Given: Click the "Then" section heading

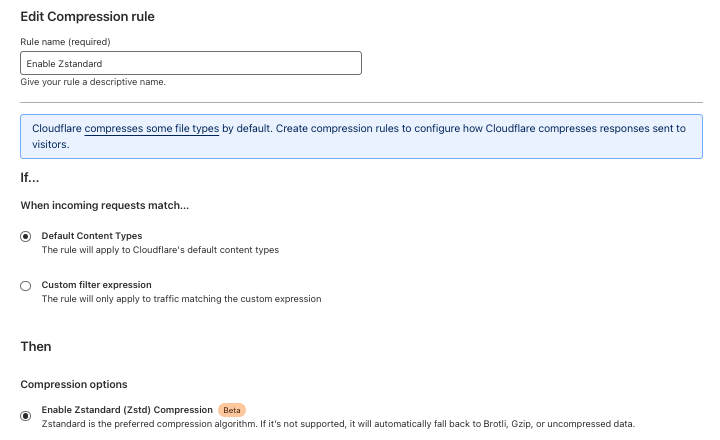Looking at the screenshot, I should [x=36, y=346].
